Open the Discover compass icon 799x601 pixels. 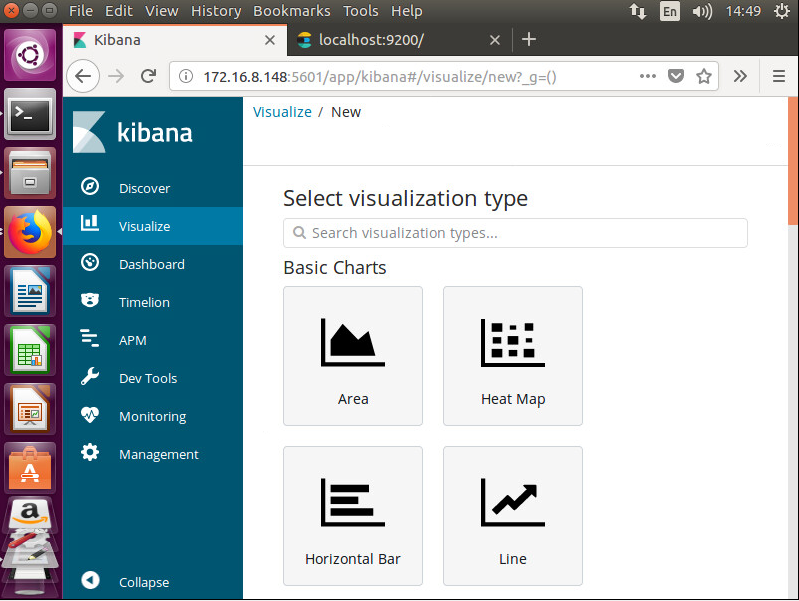90,188
